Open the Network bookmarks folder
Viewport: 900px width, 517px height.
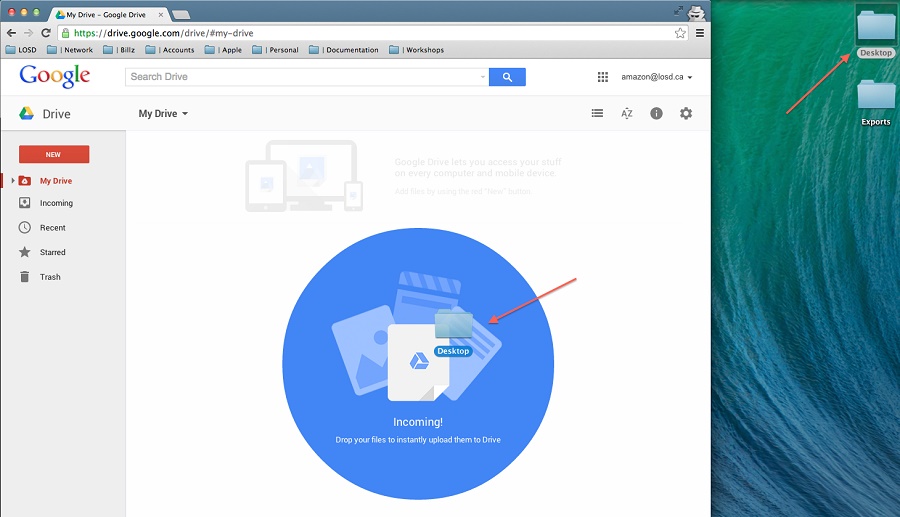point(69,50)
